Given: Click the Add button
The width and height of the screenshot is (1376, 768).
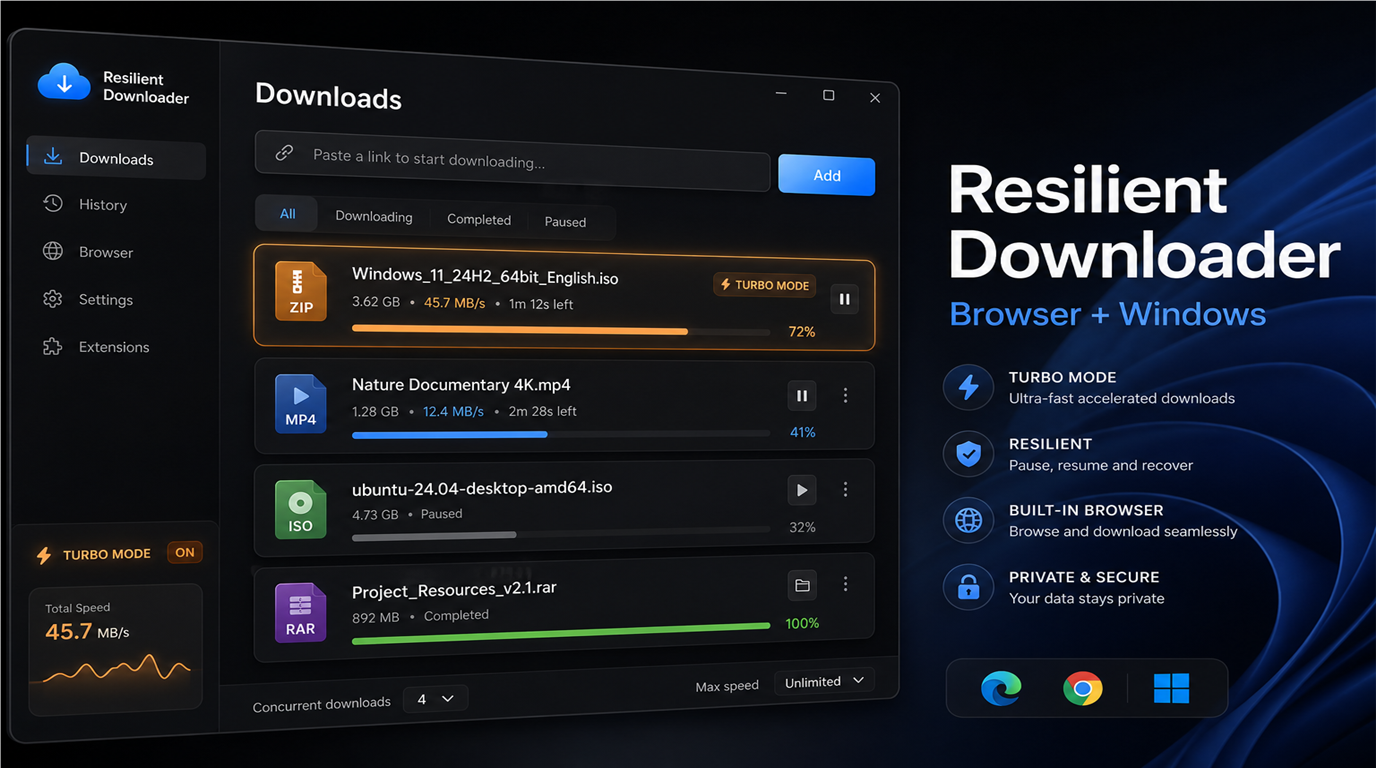Looking at the screenshot, I should 826,175.
